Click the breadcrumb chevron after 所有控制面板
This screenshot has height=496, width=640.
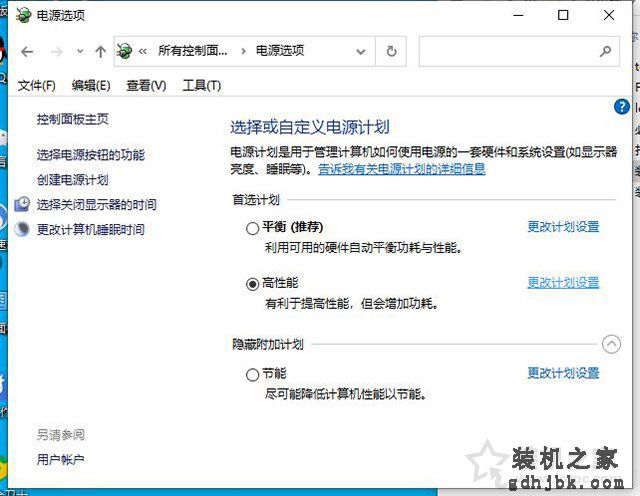pos(243,51)
